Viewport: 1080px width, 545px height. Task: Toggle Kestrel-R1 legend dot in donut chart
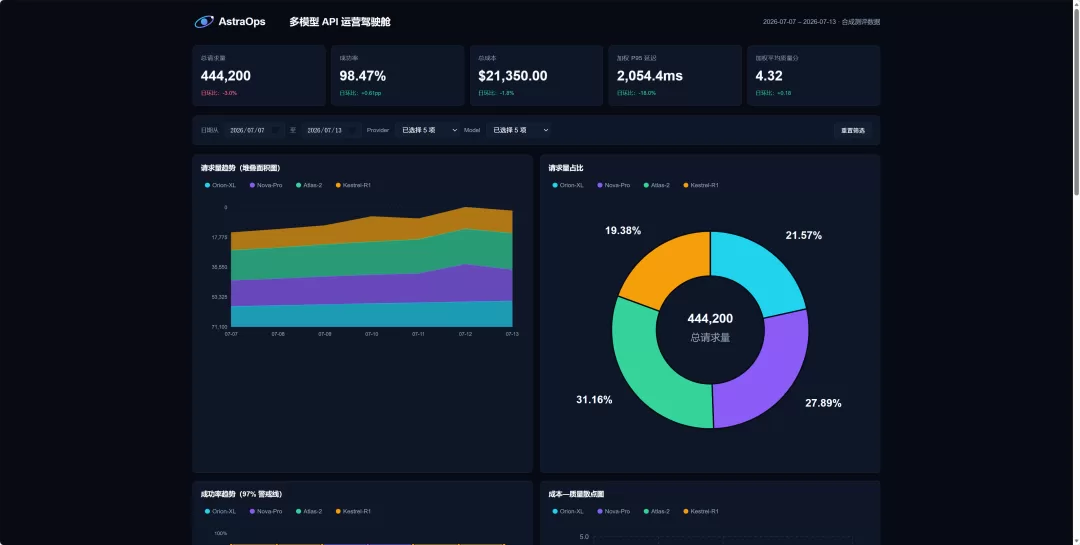coord(685,185)
